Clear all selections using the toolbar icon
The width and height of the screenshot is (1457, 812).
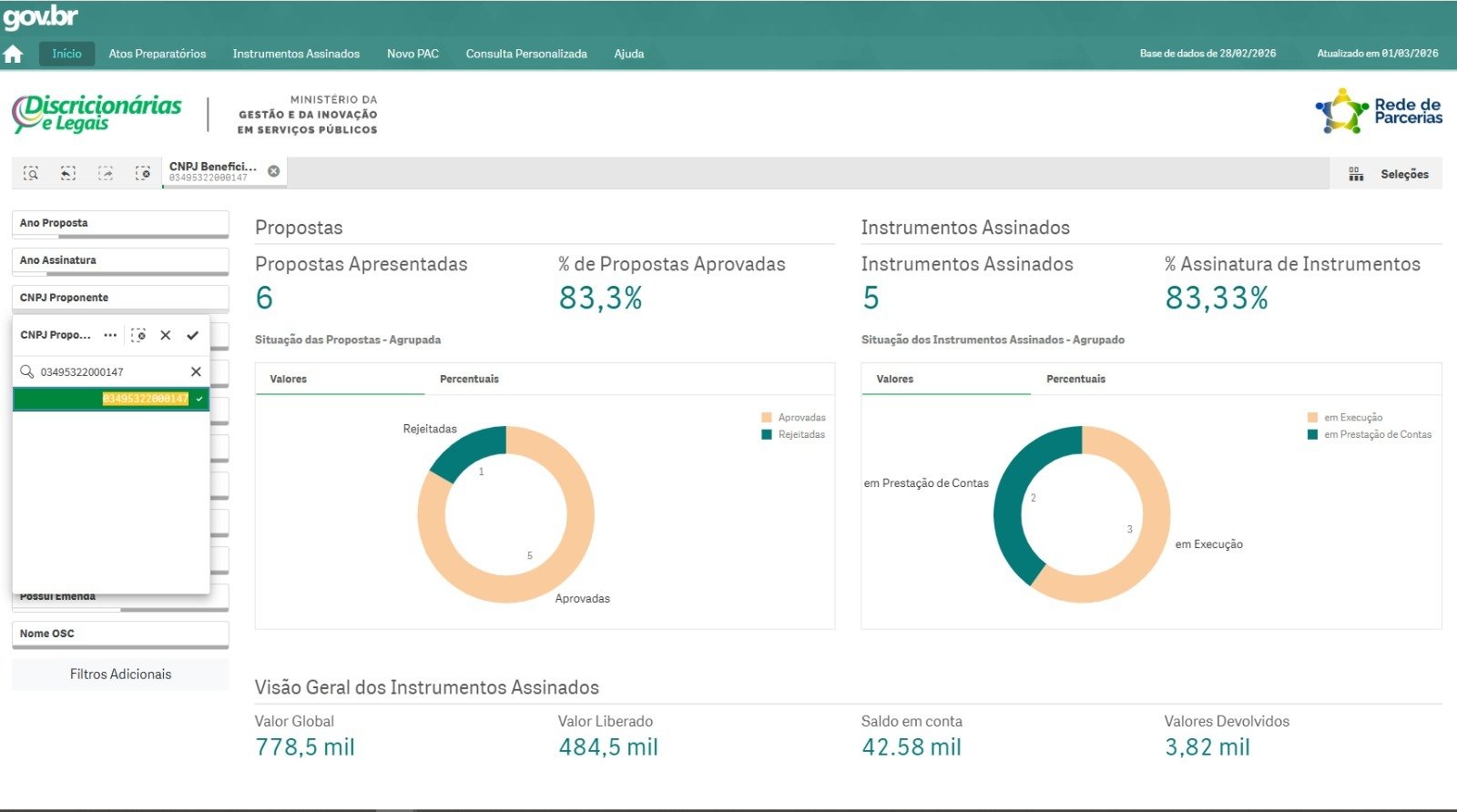(x=143, y=173)
